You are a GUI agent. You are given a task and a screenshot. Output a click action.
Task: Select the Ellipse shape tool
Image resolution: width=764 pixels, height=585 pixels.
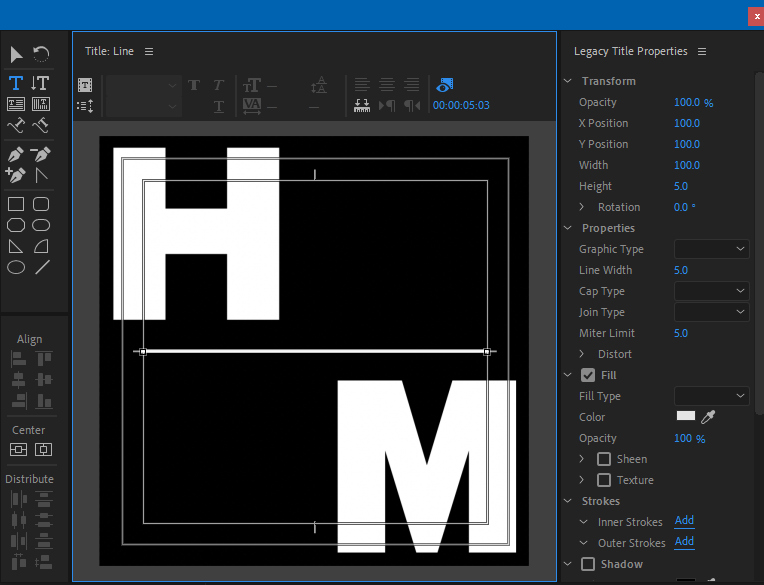16,267
